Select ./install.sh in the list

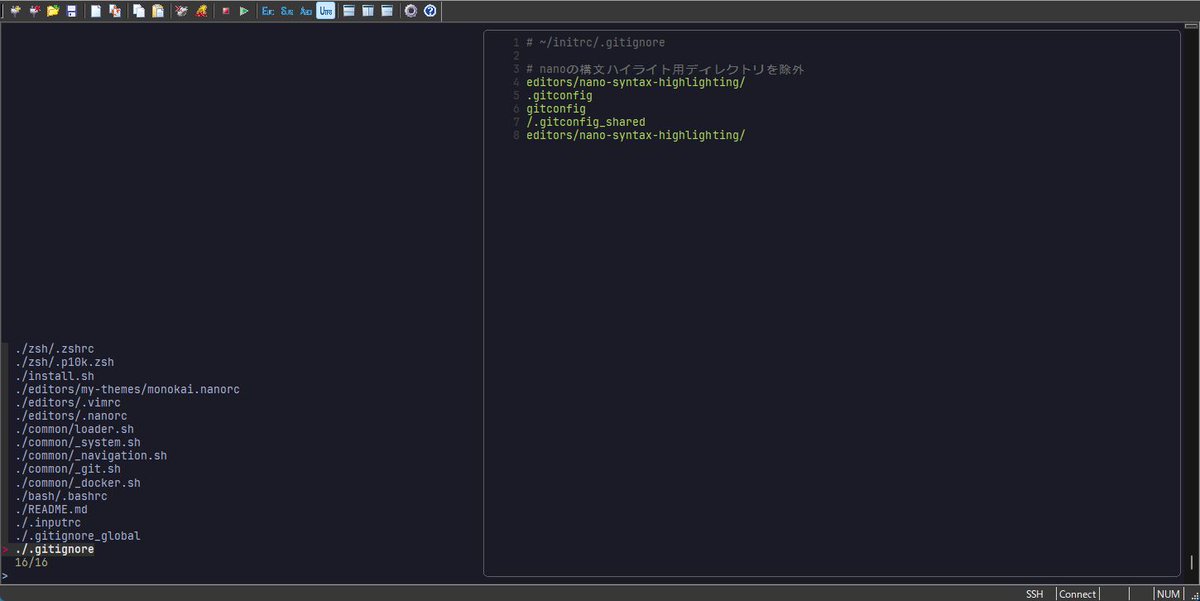pyautogui.click(x=54, y=375)
